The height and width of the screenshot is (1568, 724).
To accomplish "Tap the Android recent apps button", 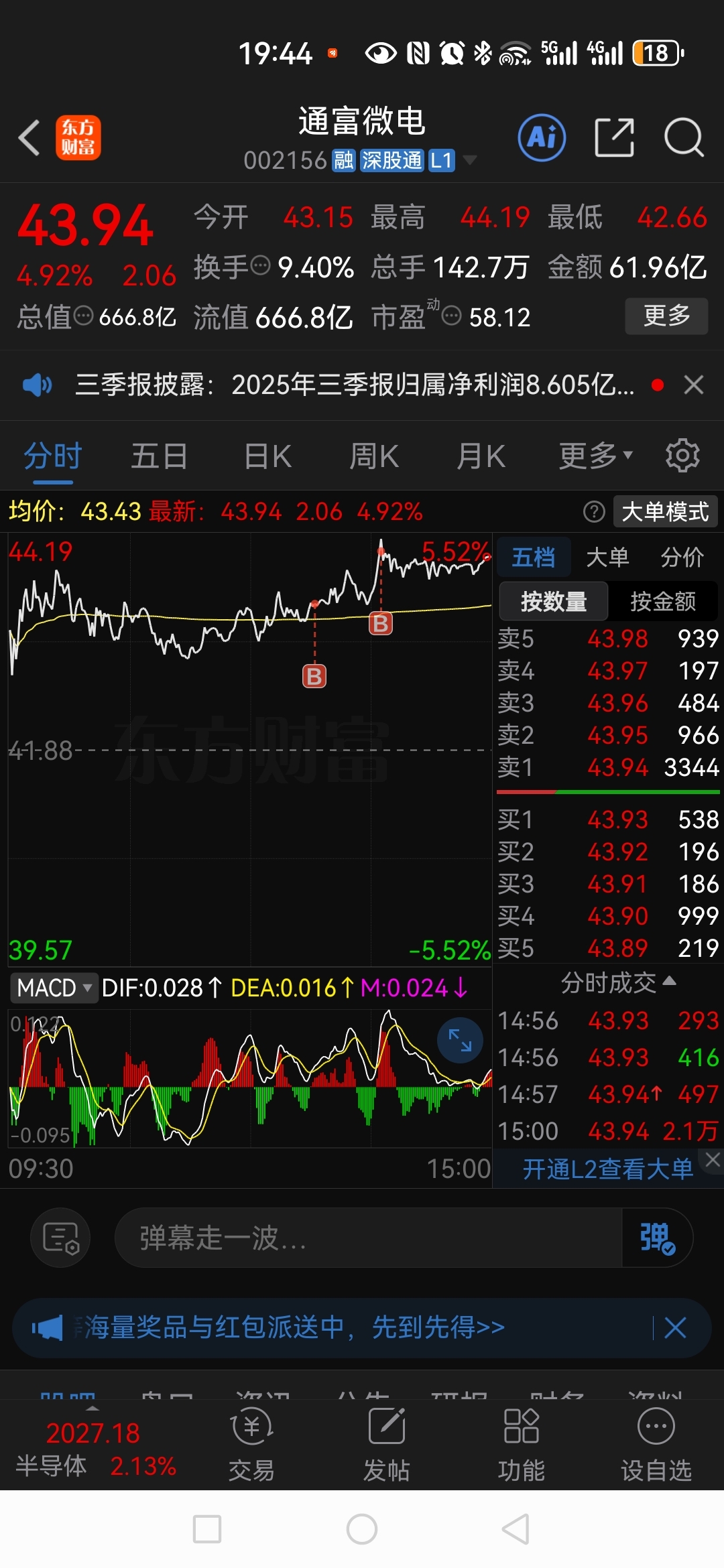I will pos(207,1530).
